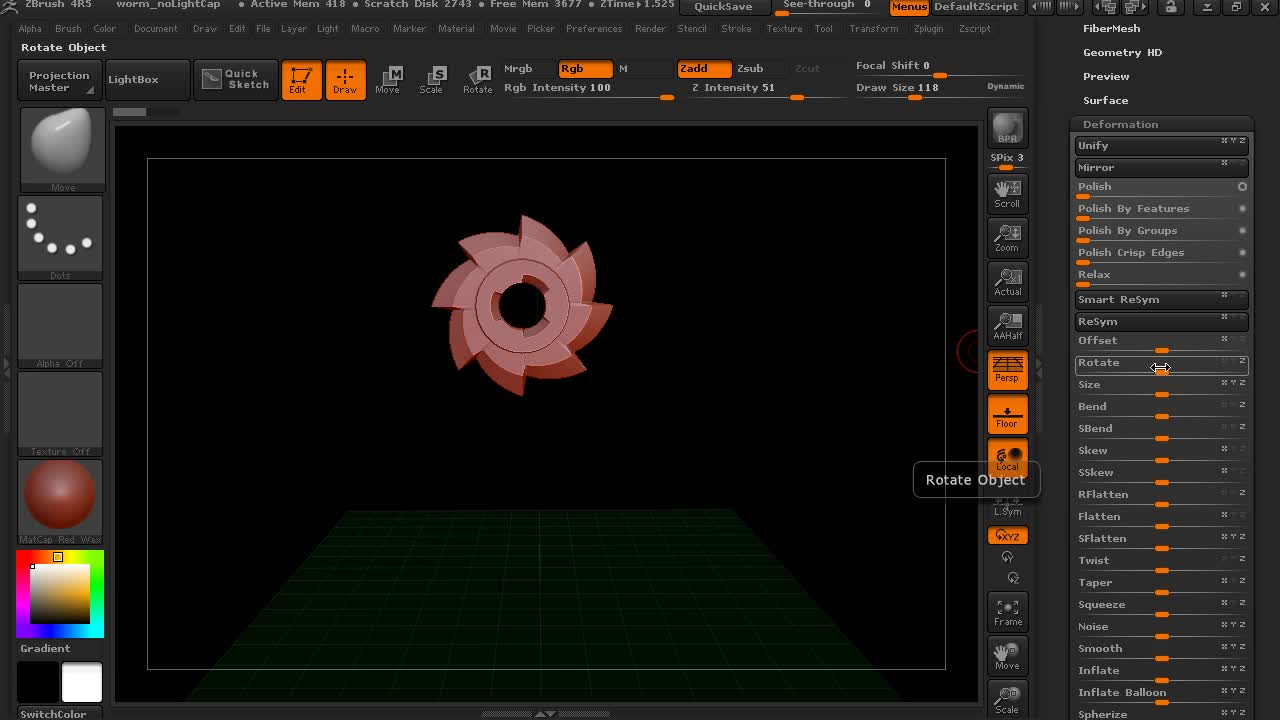Click the QuickSave button
The height and width of the screenshot is (720, 1280).
pos(723,7)
